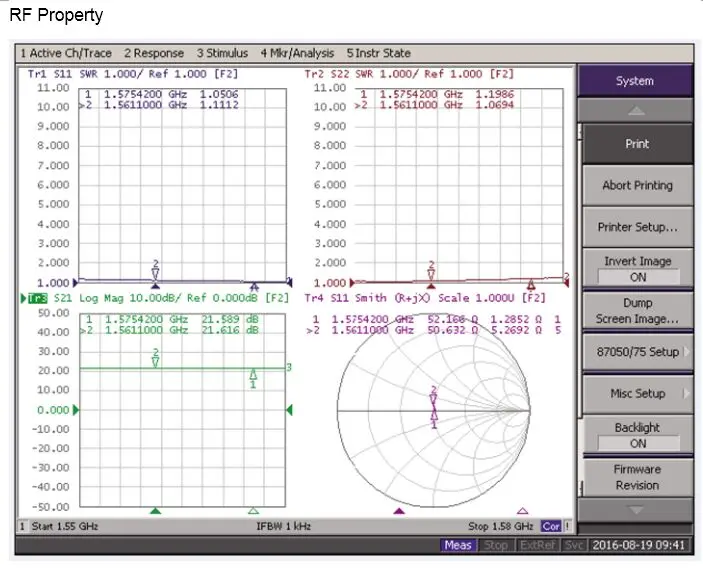Click Tr2 marker 1 readout 1.1986
Viewport: 703px width, 580px height.
495,94
